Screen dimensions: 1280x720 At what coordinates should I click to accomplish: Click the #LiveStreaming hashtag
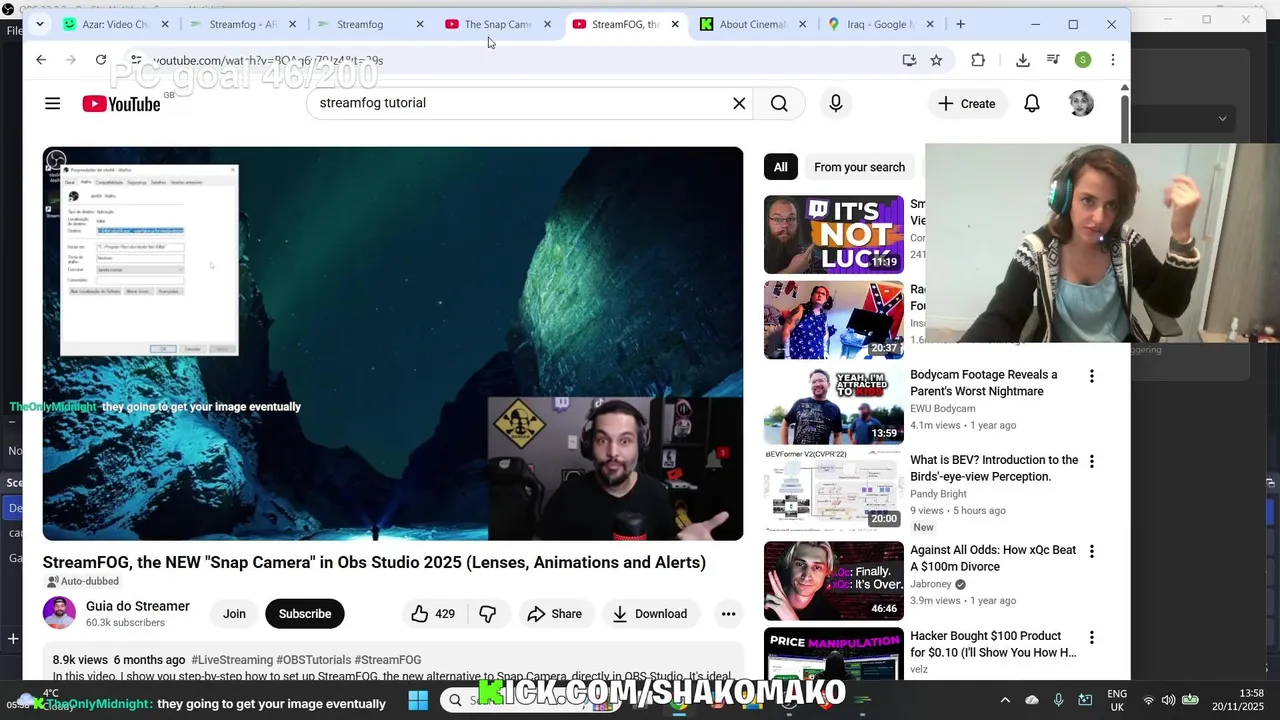(232, 660)
